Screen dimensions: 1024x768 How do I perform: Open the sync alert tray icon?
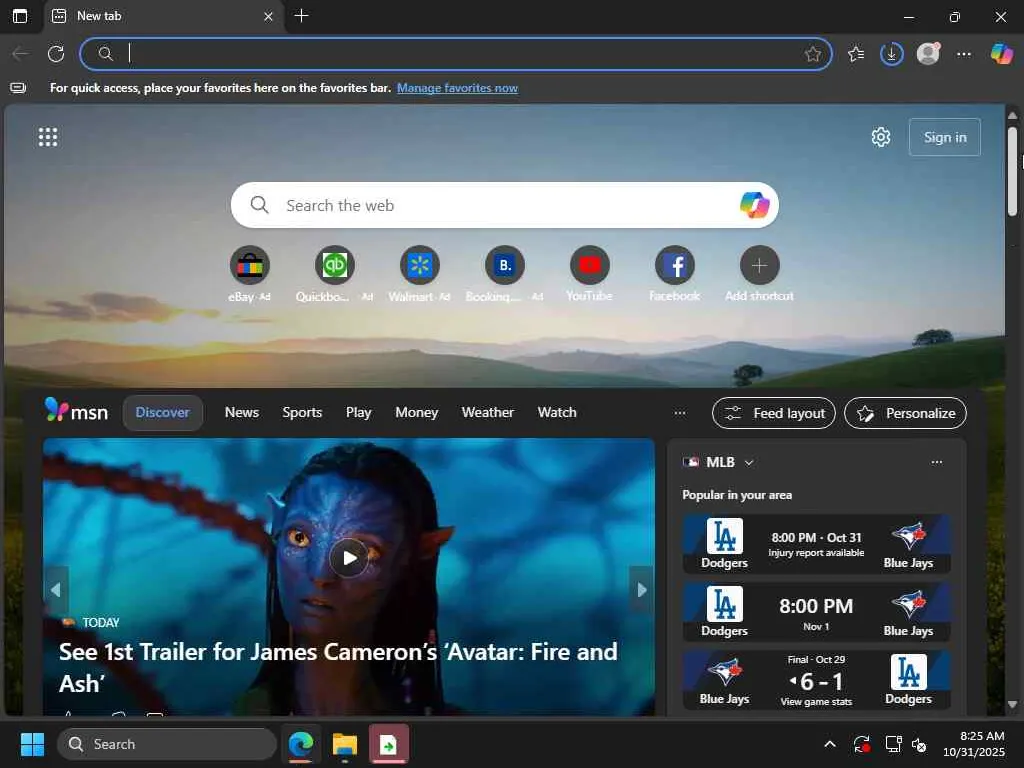click(861, 744)
